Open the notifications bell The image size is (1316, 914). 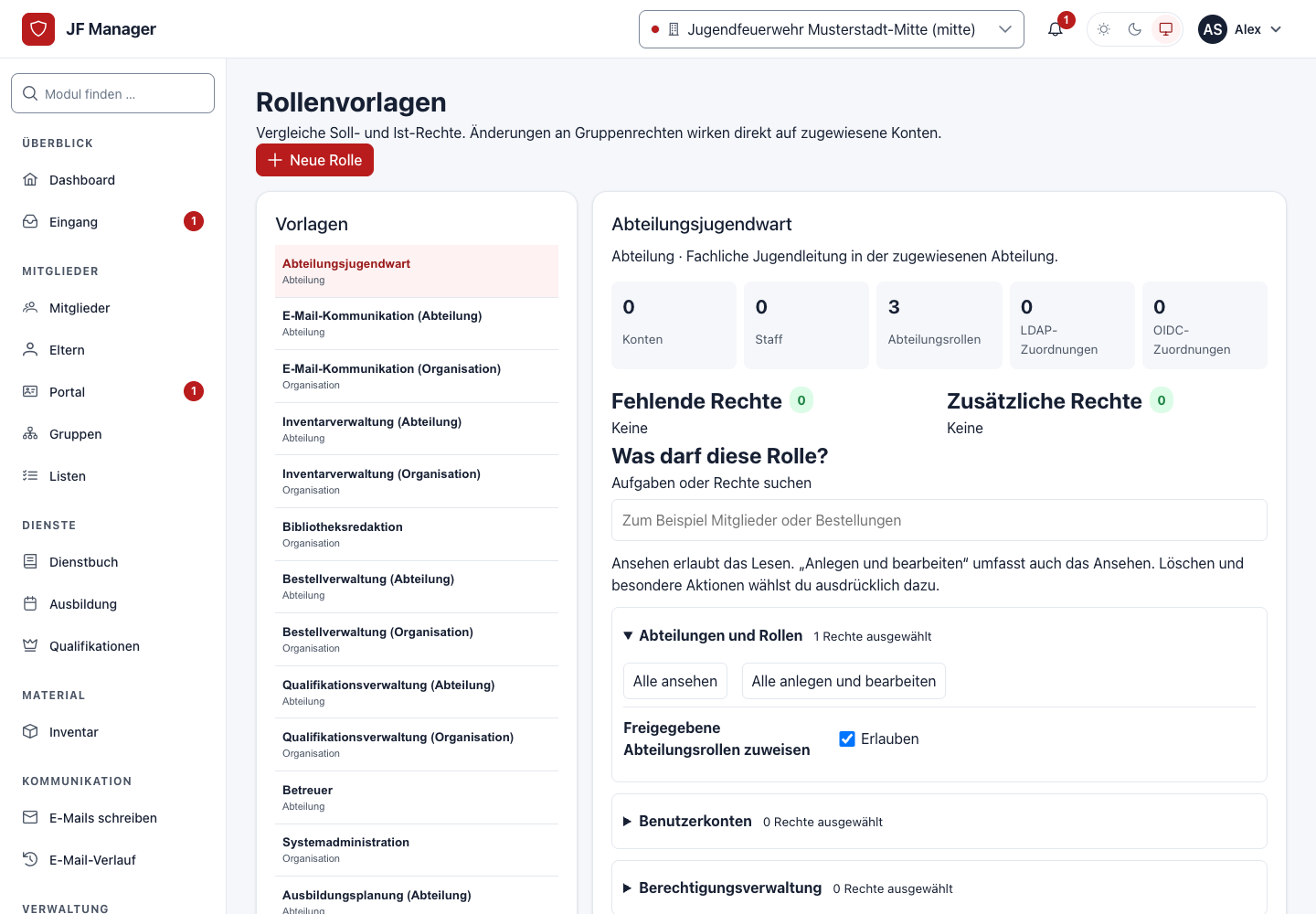tap(1056, 29)
